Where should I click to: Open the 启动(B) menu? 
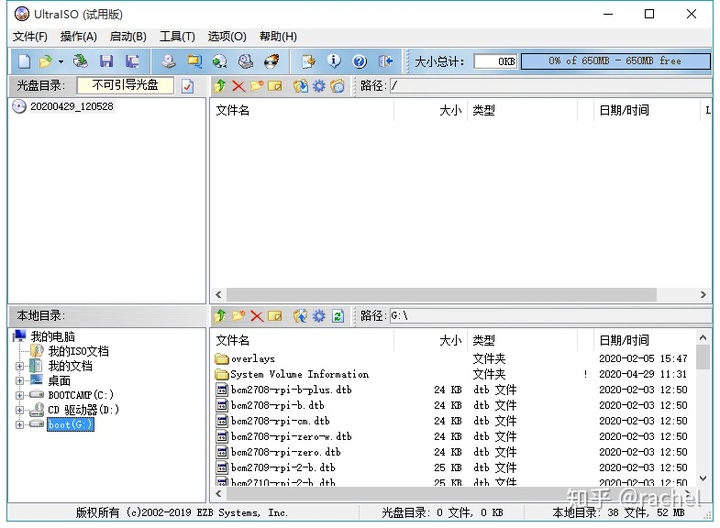128,36
